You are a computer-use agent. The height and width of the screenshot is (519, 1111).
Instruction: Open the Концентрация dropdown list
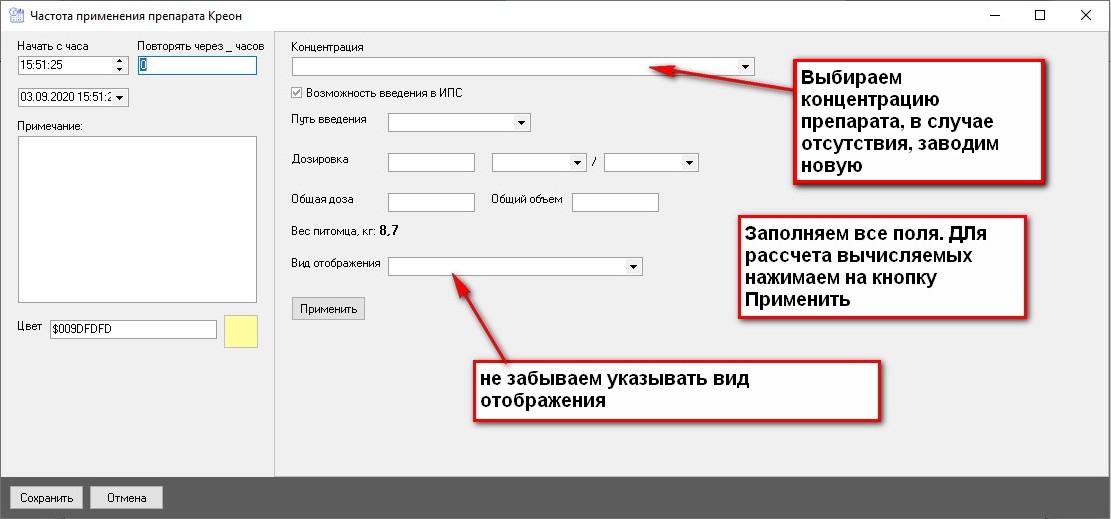[x=745, y=67]
